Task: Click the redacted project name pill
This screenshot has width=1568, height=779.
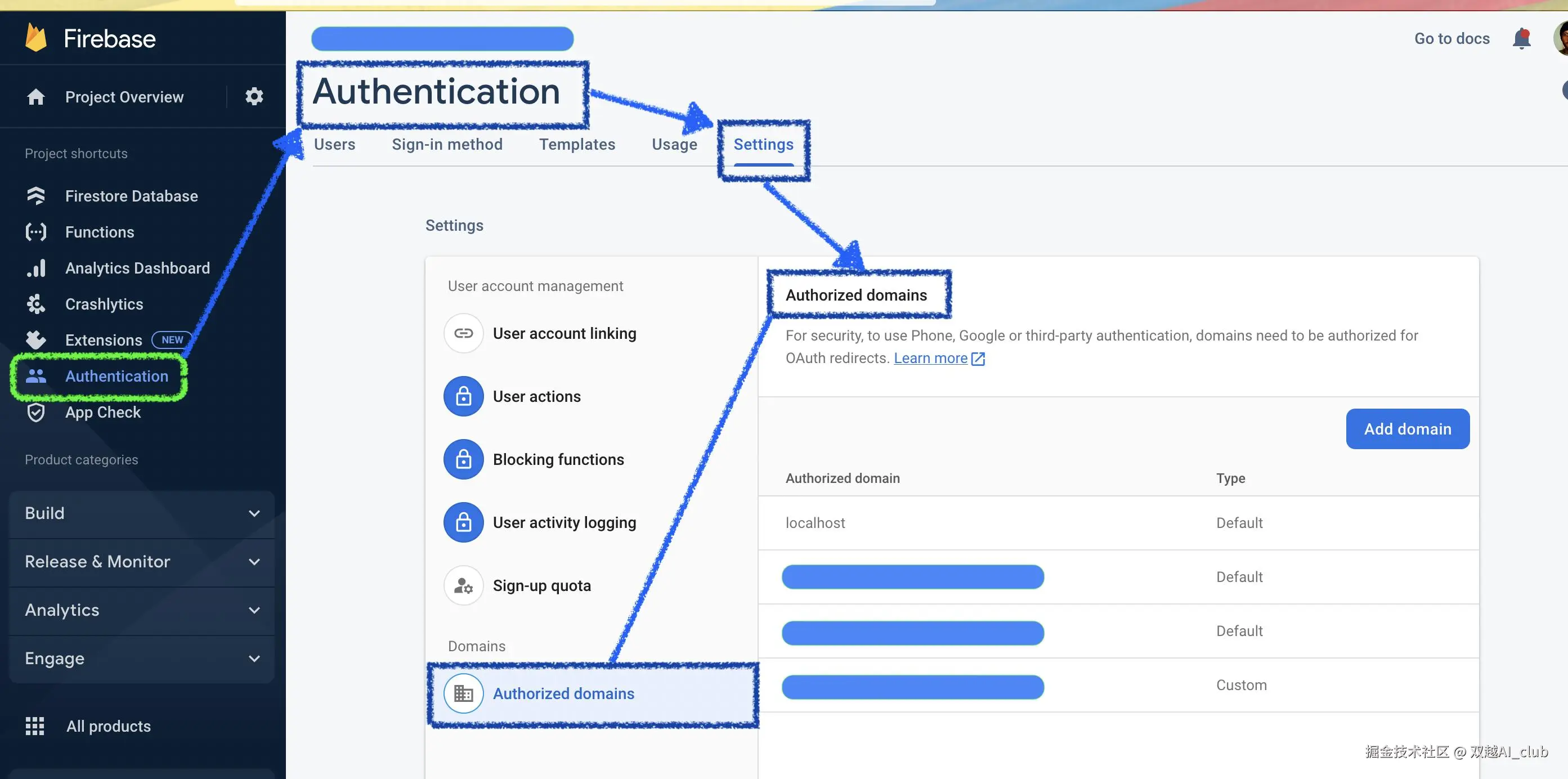Action: pos(442,38)
